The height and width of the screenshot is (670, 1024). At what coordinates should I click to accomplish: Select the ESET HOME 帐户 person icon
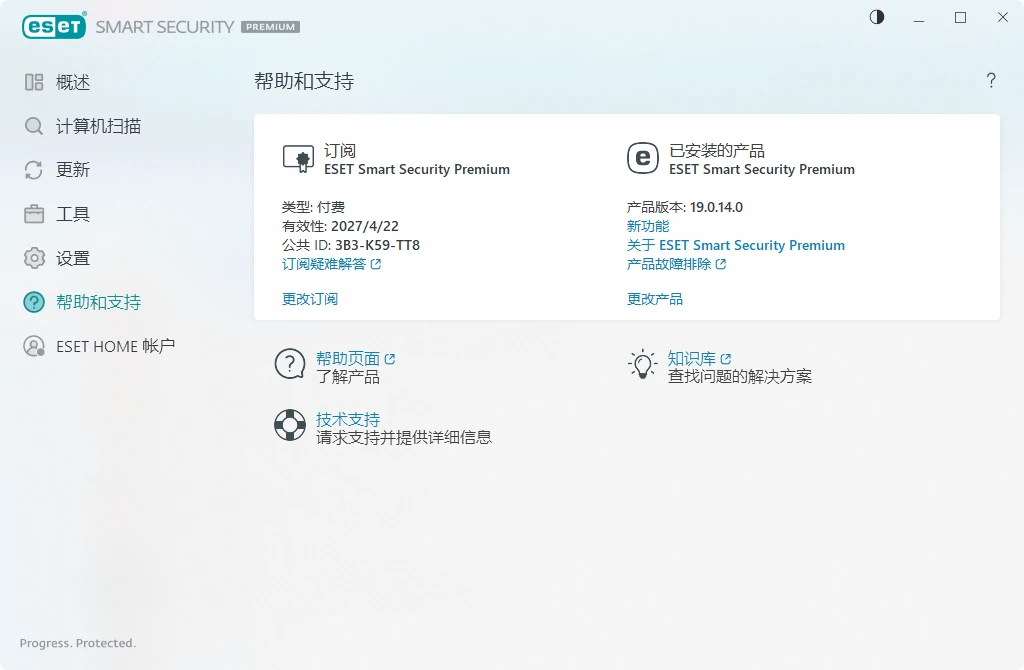31,346
